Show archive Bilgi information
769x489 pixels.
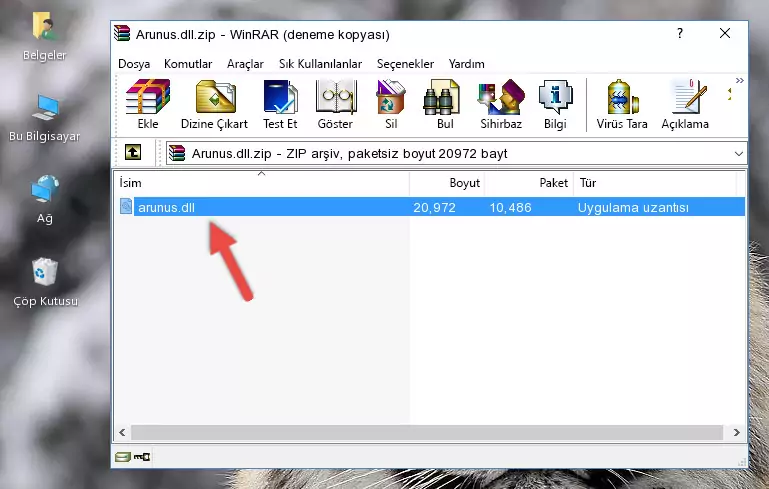pyautogui.click(x=555, y=97)
